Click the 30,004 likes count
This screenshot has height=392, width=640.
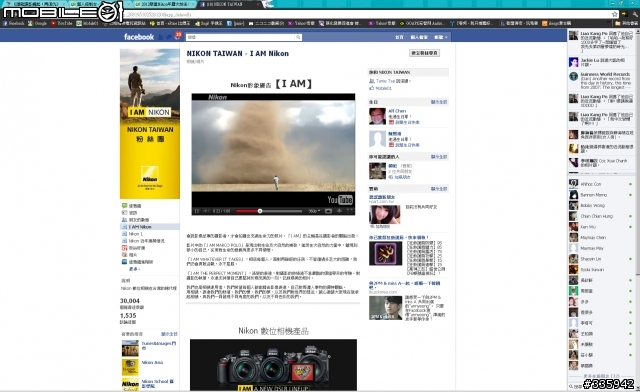click(x=130, y=301)
